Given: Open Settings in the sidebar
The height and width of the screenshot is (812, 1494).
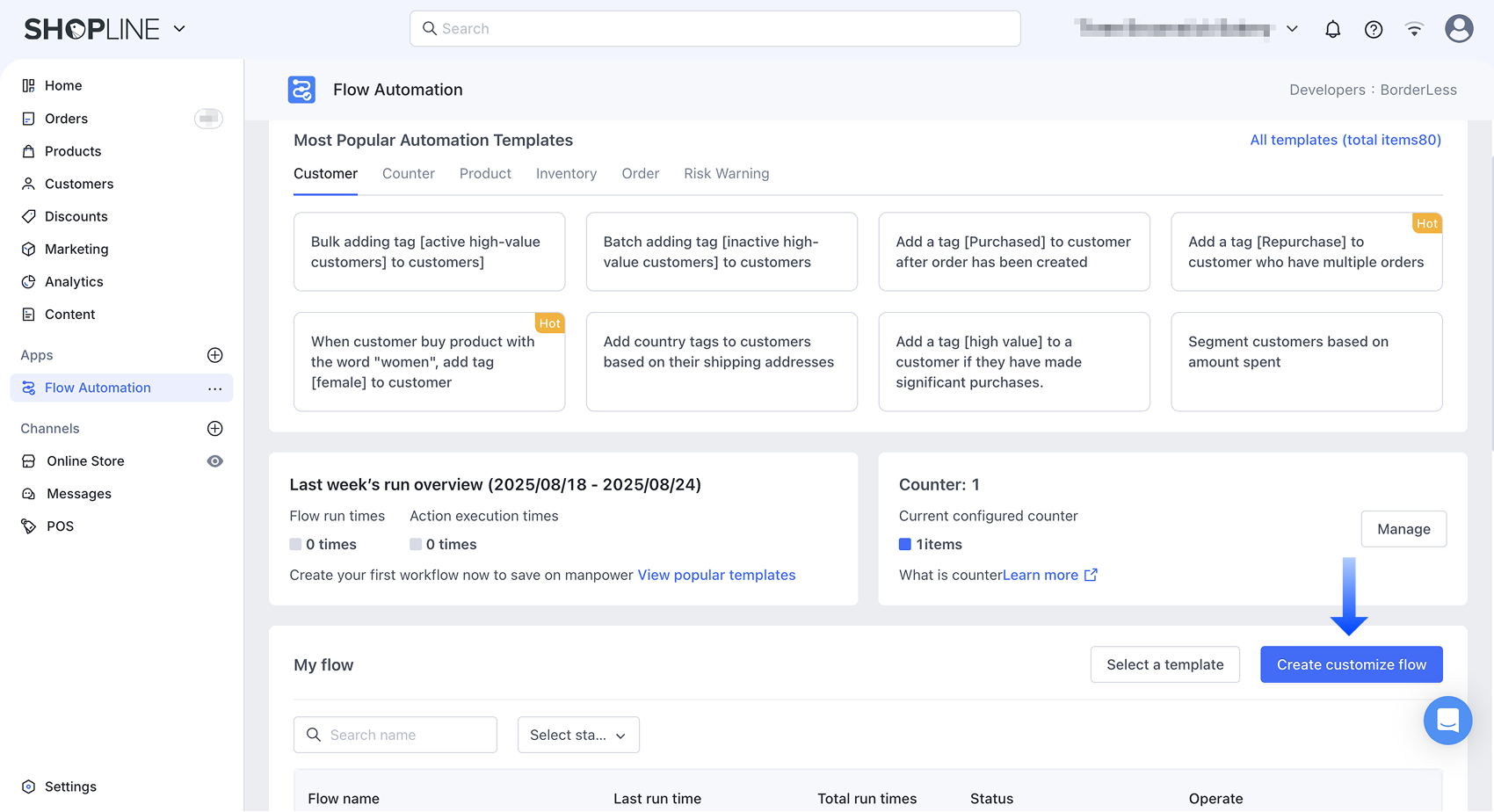Looking at the screenshot, I should 70,787.
